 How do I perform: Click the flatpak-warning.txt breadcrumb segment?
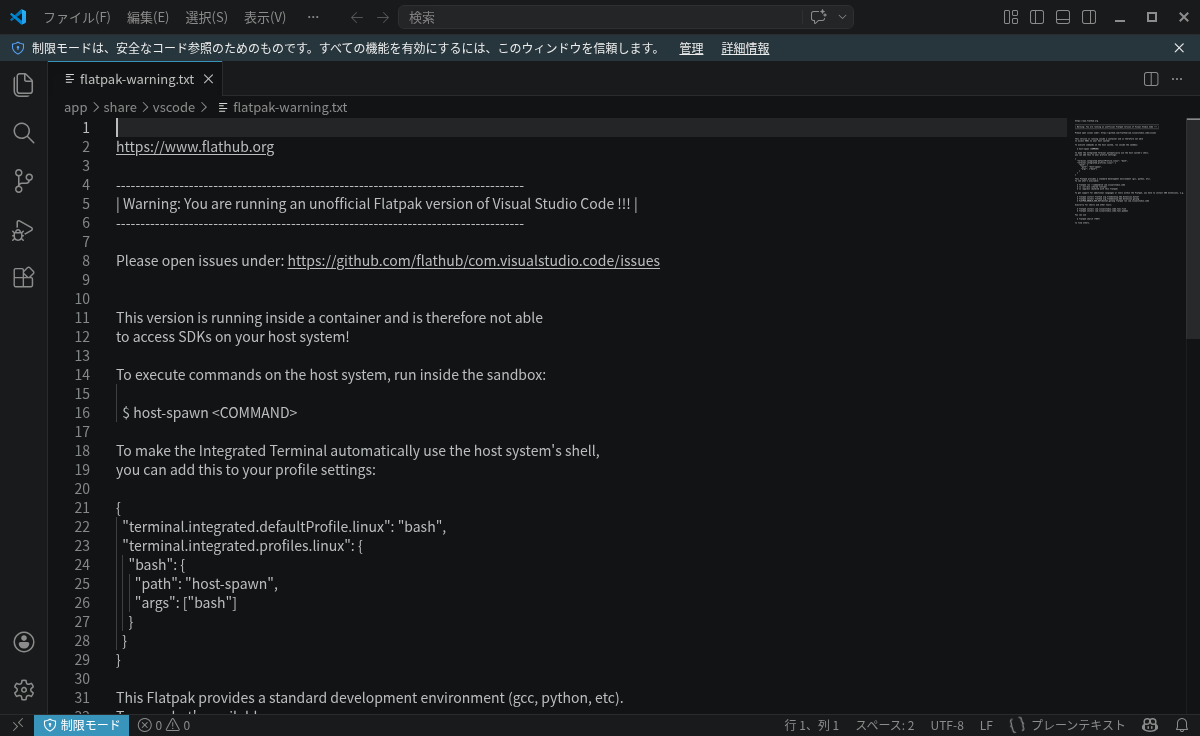click(290, 107)
